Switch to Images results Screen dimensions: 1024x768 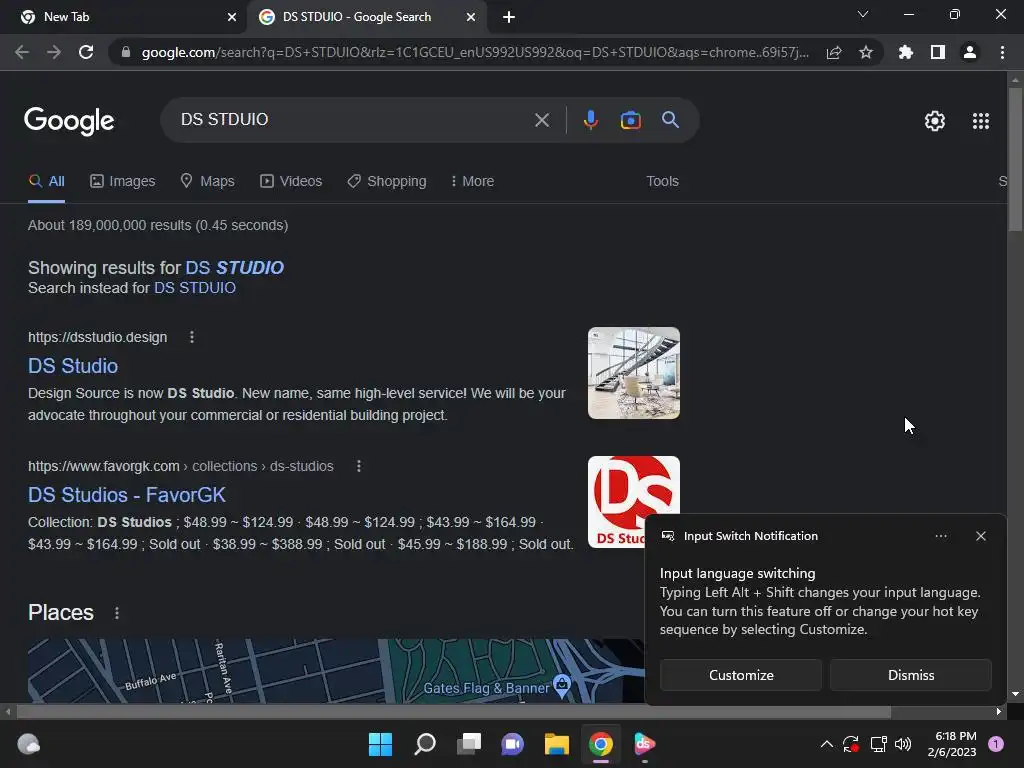pos(123,182)
